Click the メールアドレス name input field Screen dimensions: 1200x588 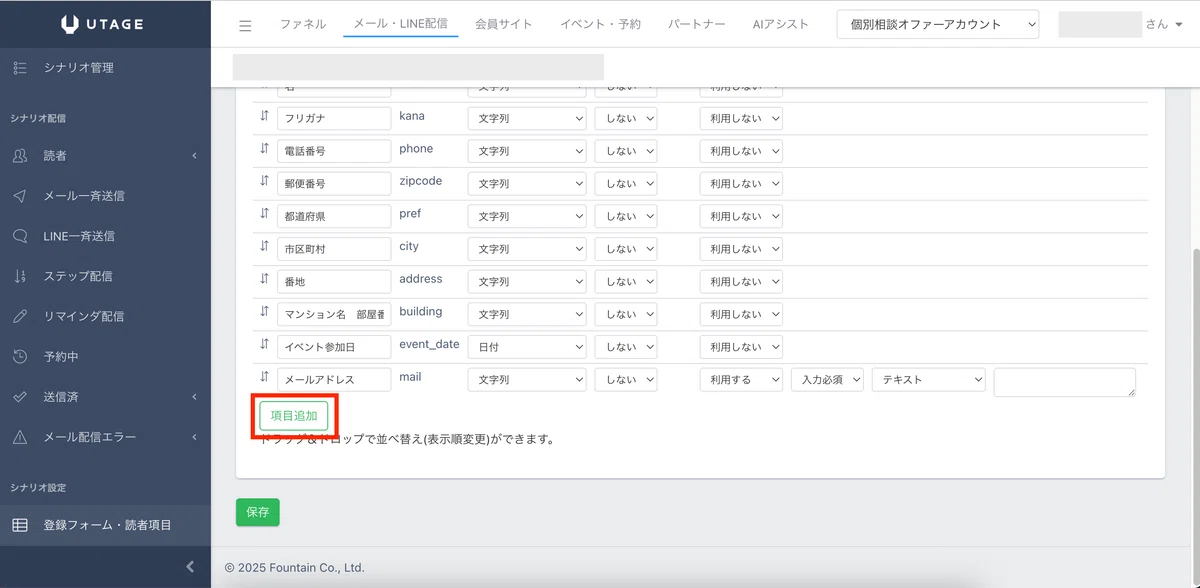coord(334,380)
